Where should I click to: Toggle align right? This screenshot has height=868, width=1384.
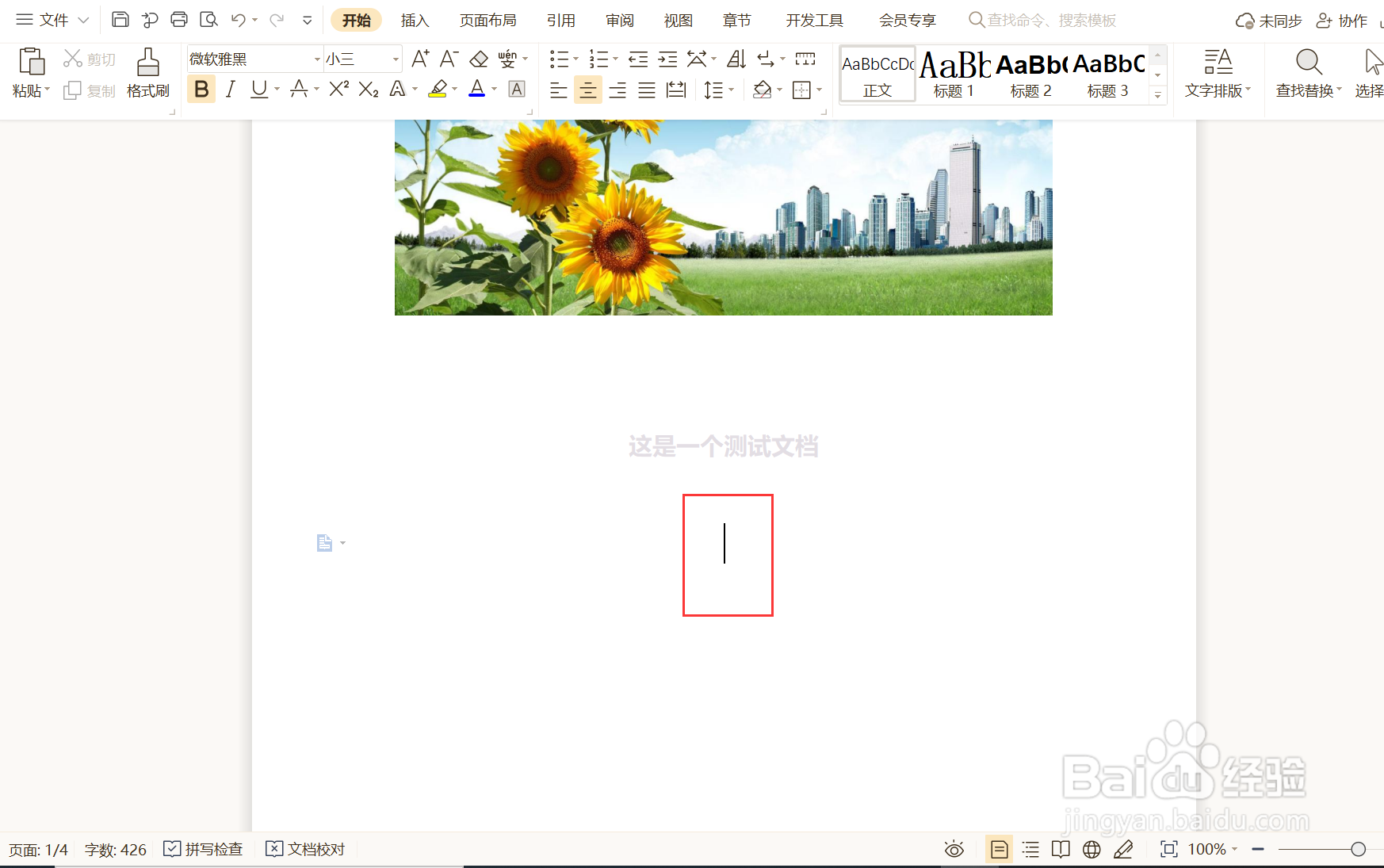pyautogui.click(x=617, y=90)
